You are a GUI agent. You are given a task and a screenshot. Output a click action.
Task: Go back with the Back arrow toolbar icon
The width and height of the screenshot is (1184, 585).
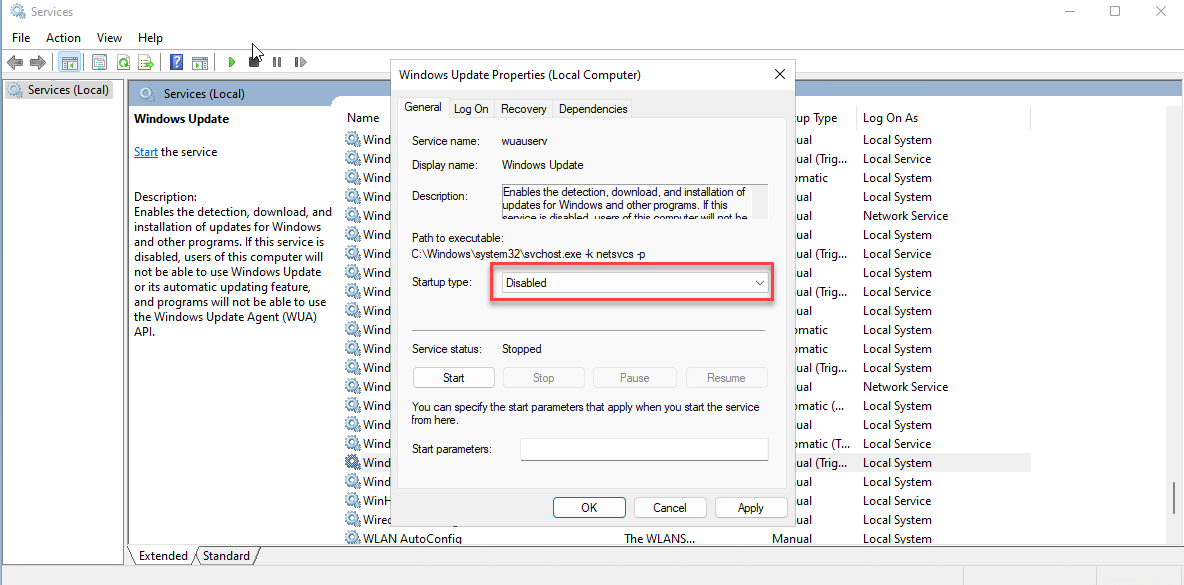[14, 62]
